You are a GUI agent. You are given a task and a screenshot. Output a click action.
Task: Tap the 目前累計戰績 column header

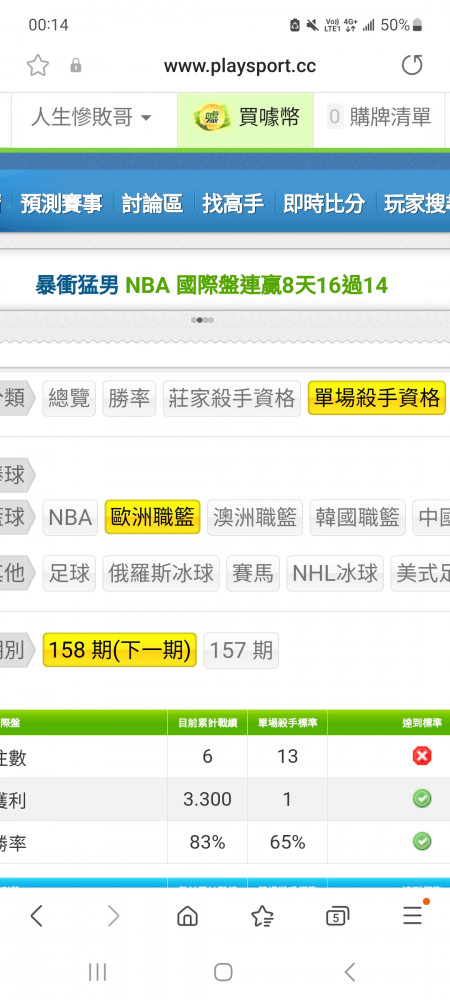coord(207,723)
